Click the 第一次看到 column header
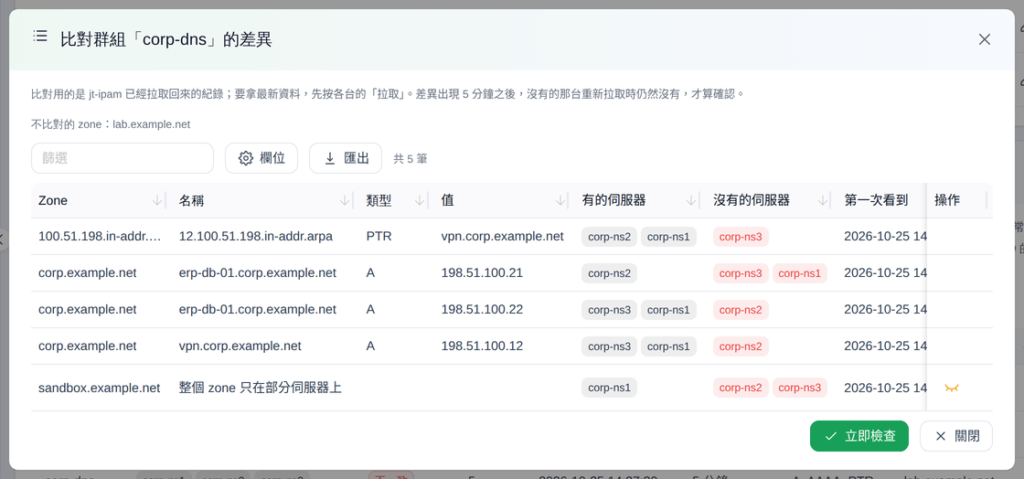This screenshot has height=479, width=1024. [x=876, y=201]
